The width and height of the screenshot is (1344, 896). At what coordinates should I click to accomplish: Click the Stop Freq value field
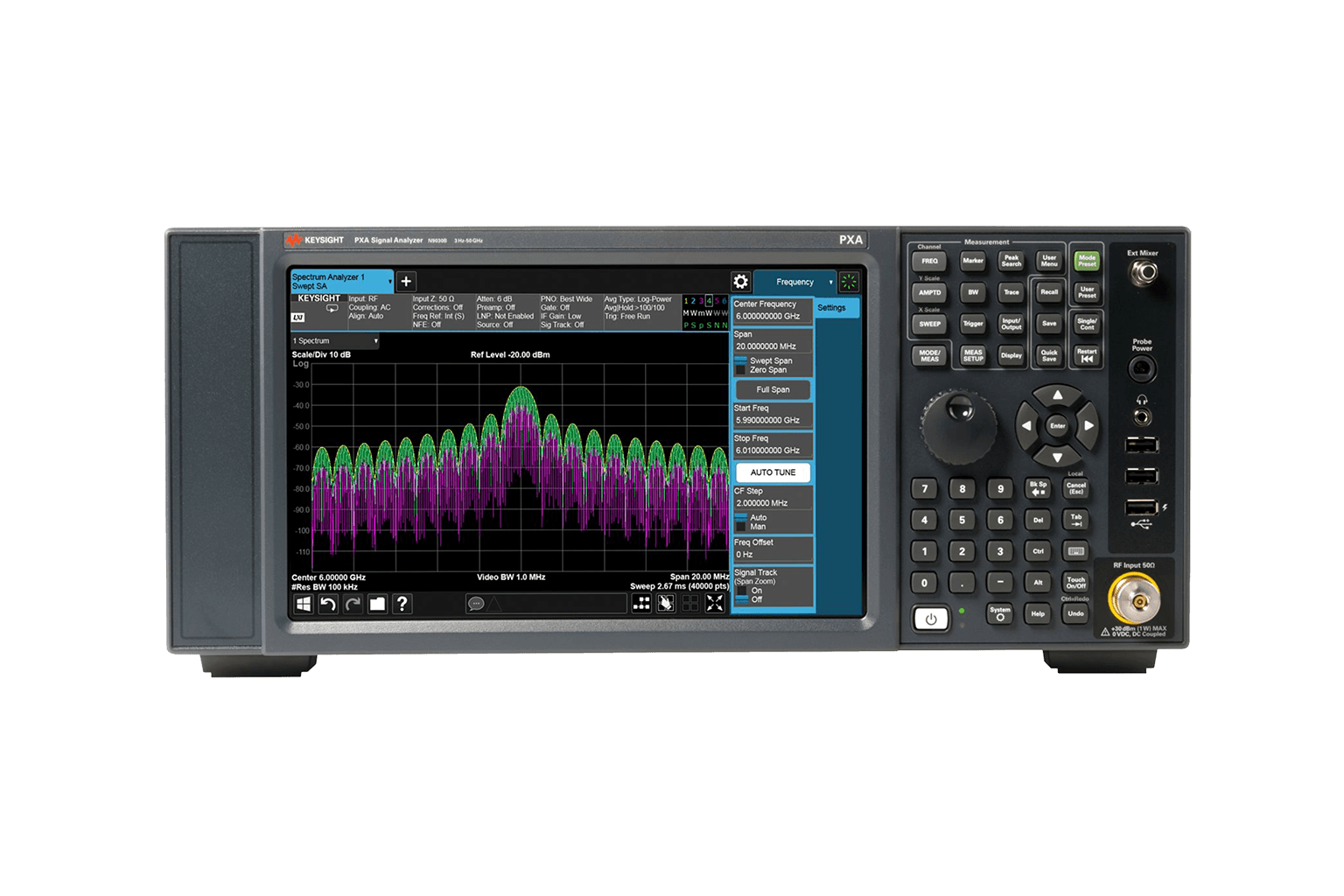(x=772, y=451)
